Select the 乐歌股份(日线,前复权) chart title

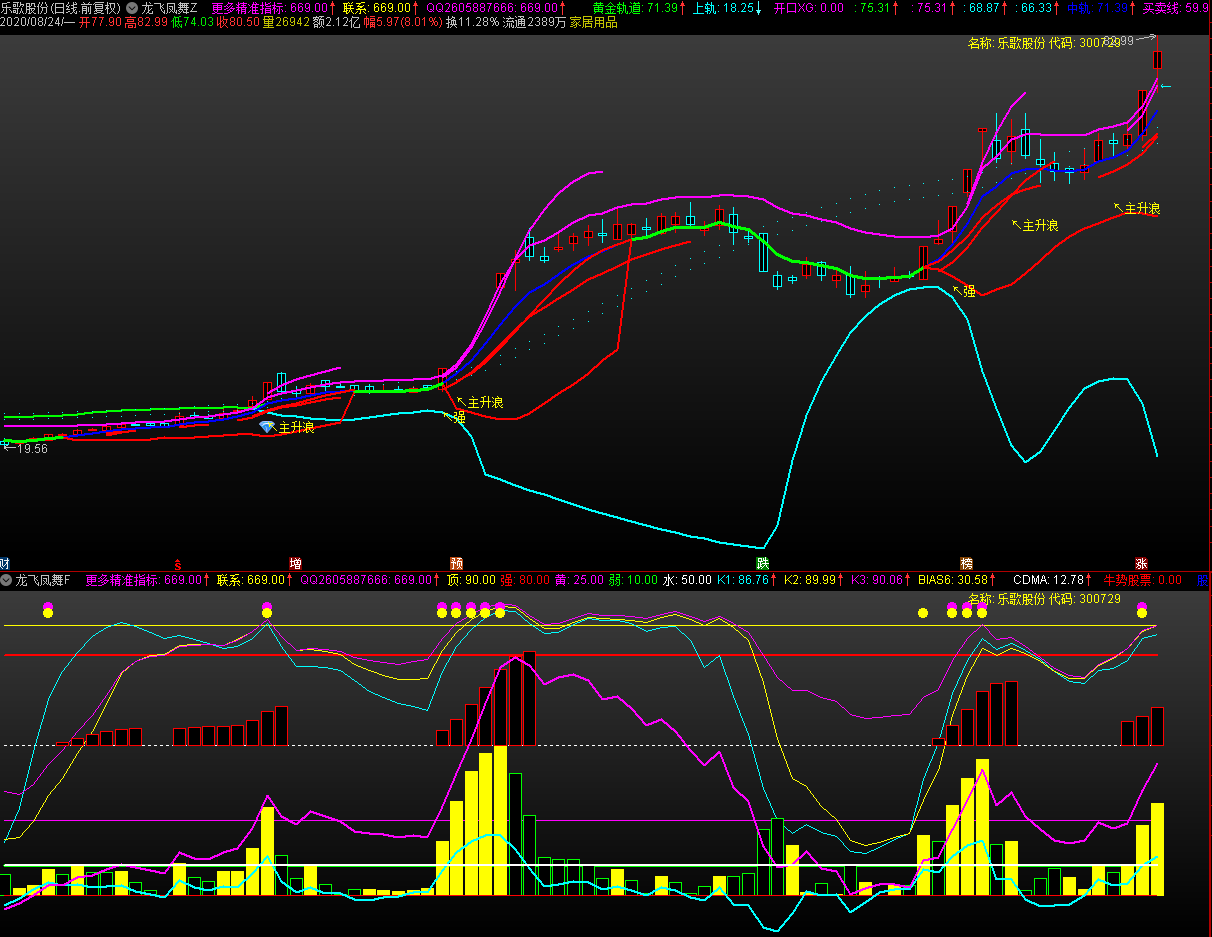(x=61, y=7)
